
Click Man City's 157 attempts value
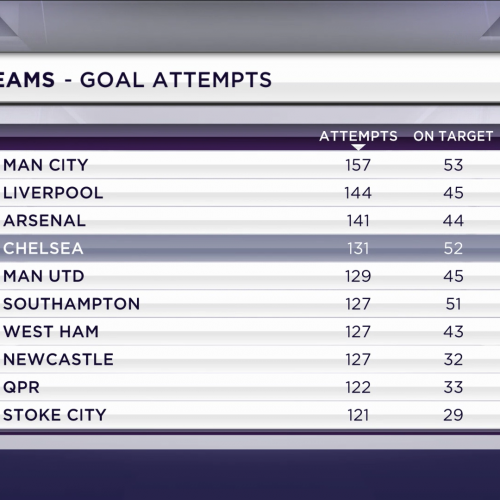coord(358,165)
